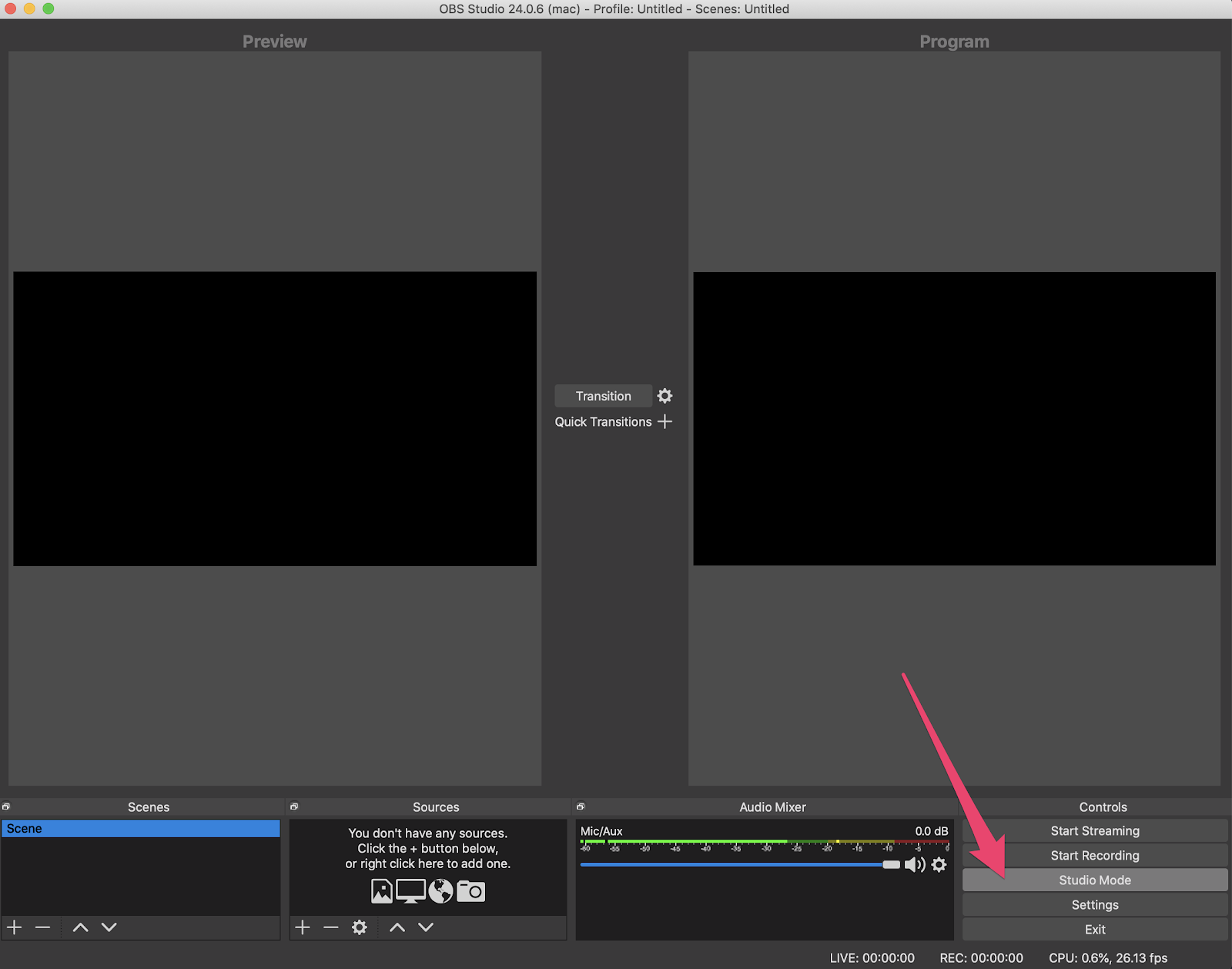Open source properties gear in Sources toolbar
Viewport: 1232px width, 969px height.
tap(360, 927)
